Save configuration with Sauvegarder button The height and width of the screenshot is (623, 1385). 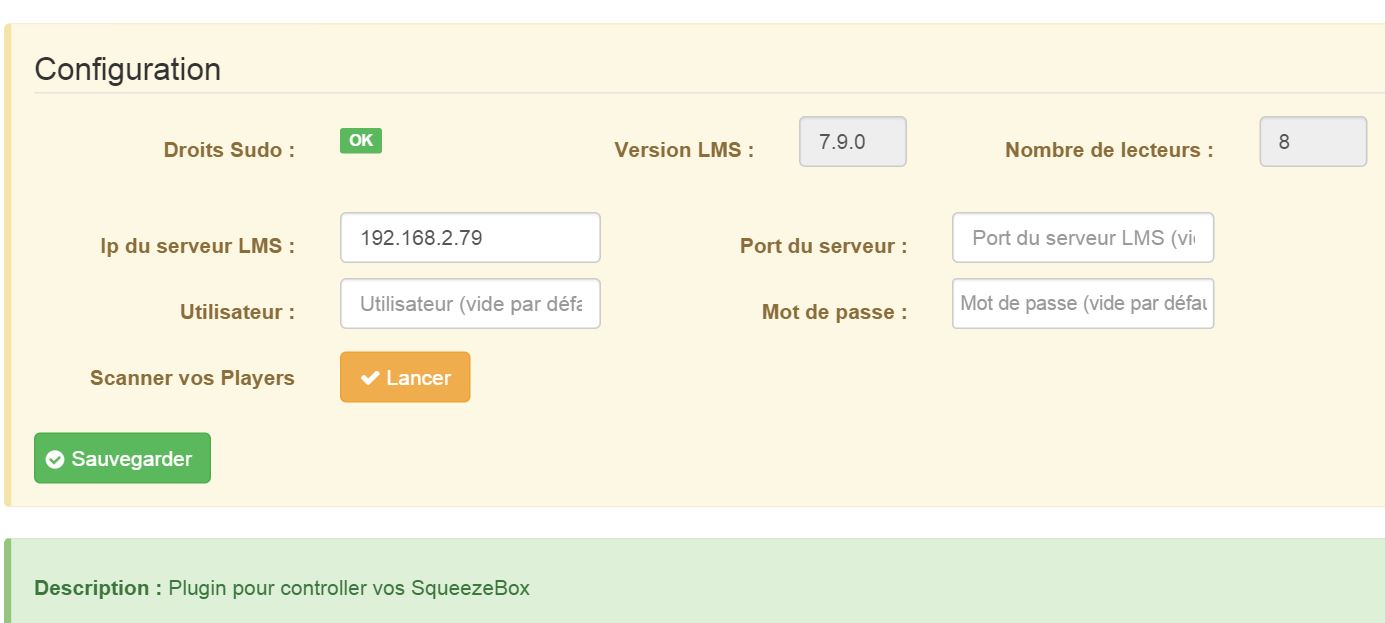(x=122, y=458)
